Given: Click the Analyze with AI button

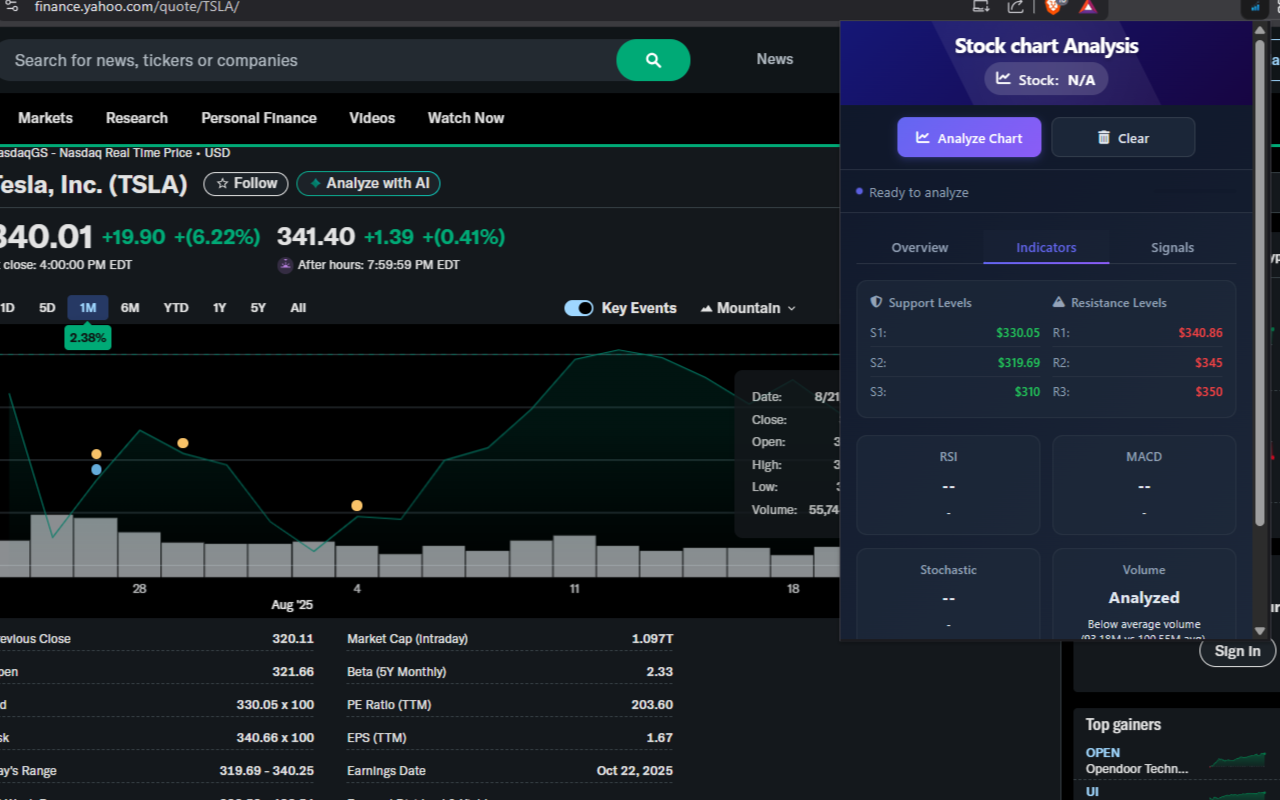Looking at the screenshot, I should coord(368,183).
